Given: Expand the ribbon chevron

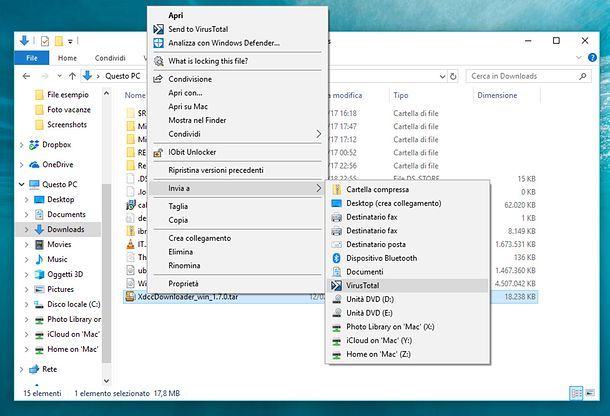Looking at the screenshot, I should (578, 58).
